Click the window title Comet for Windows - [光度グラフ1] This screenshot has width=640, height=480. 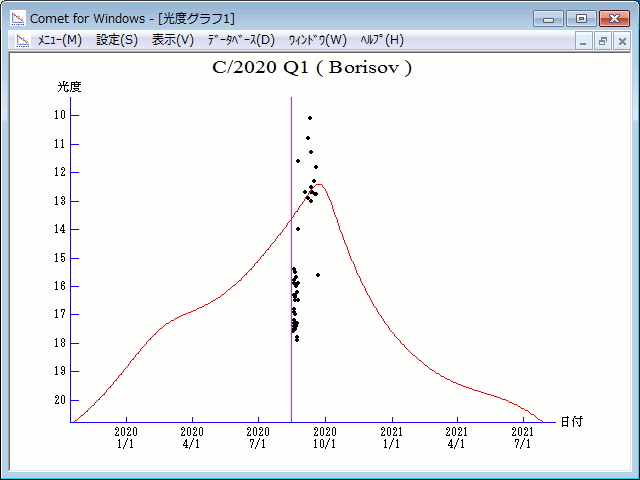[x=132, y=19]
